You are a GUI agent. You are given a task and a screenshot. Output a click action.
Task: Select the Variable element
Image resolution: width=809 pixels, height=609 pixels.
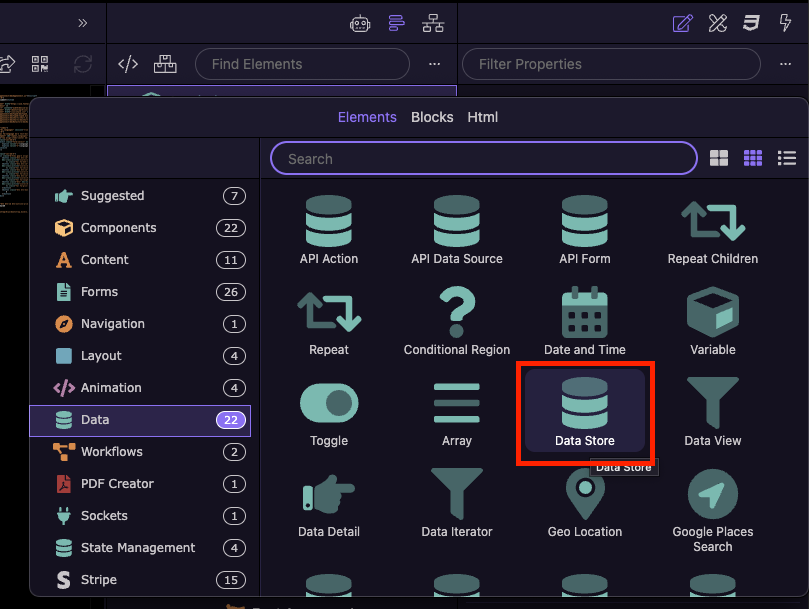[x=713, y=321]
